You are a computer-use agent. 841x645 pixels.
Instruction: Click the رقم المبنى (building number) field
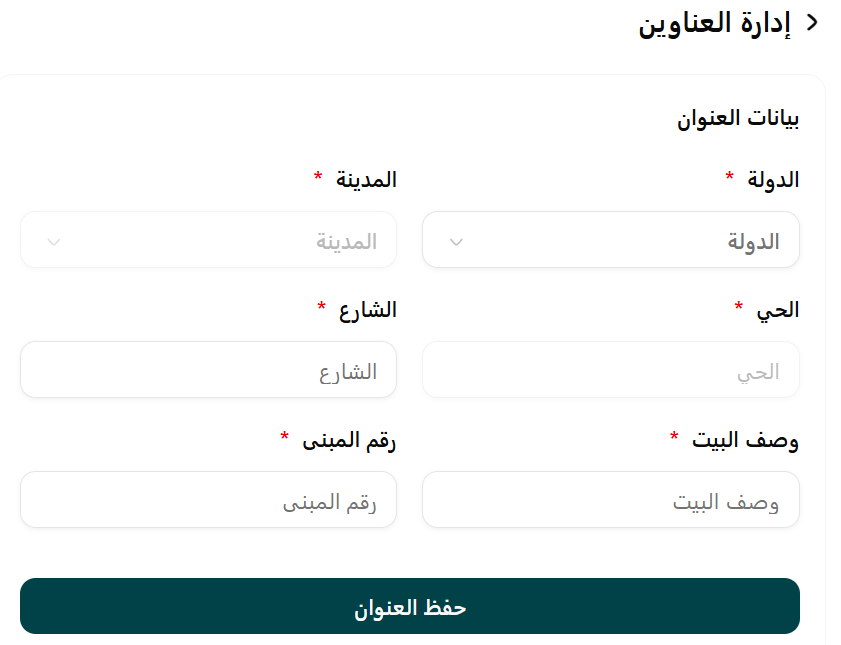click(x=207, y=499)
